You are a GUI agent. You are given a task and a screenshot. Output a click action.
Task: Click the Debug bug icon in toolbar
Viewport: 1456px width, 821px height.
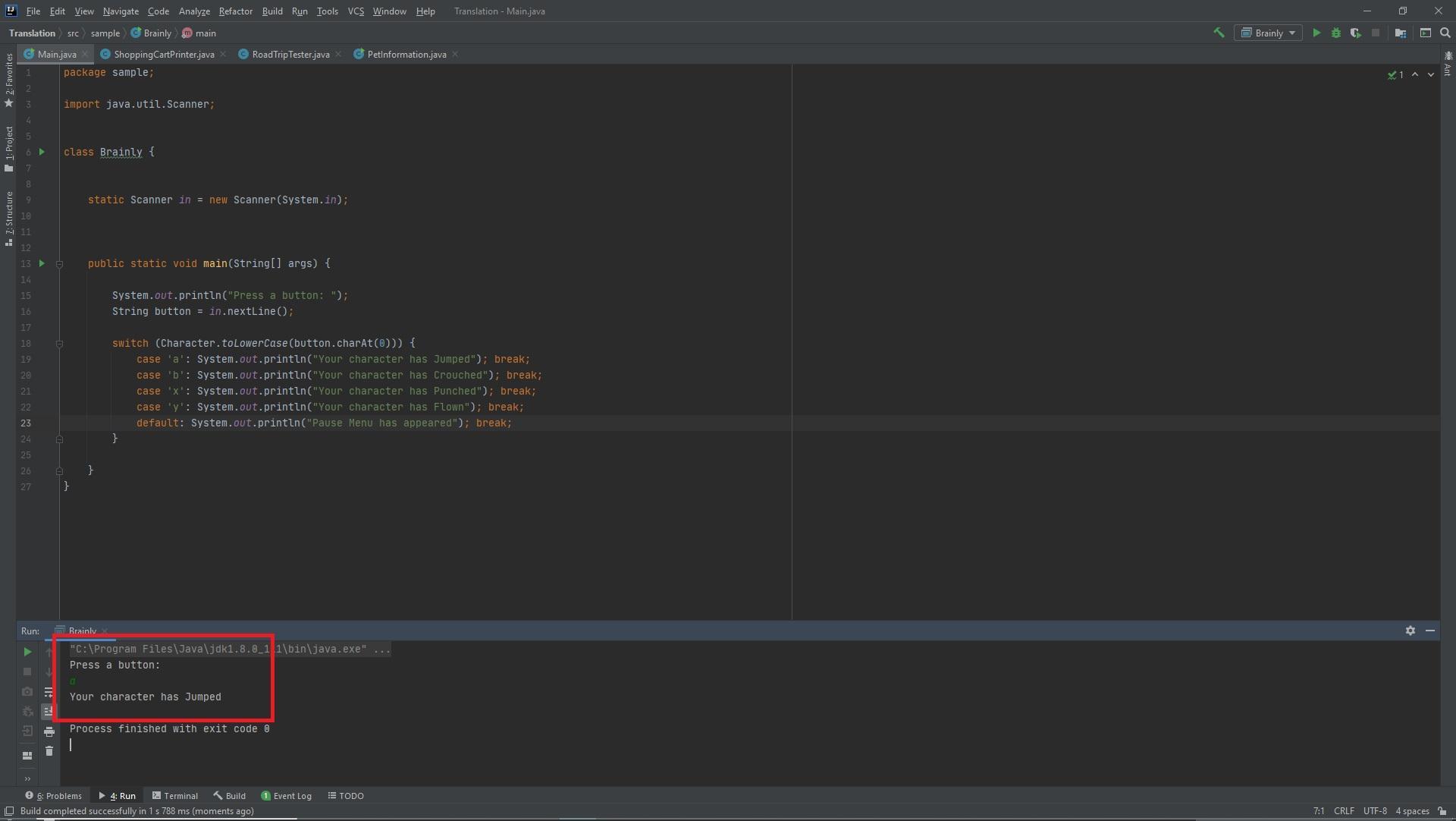point(1336,33)
